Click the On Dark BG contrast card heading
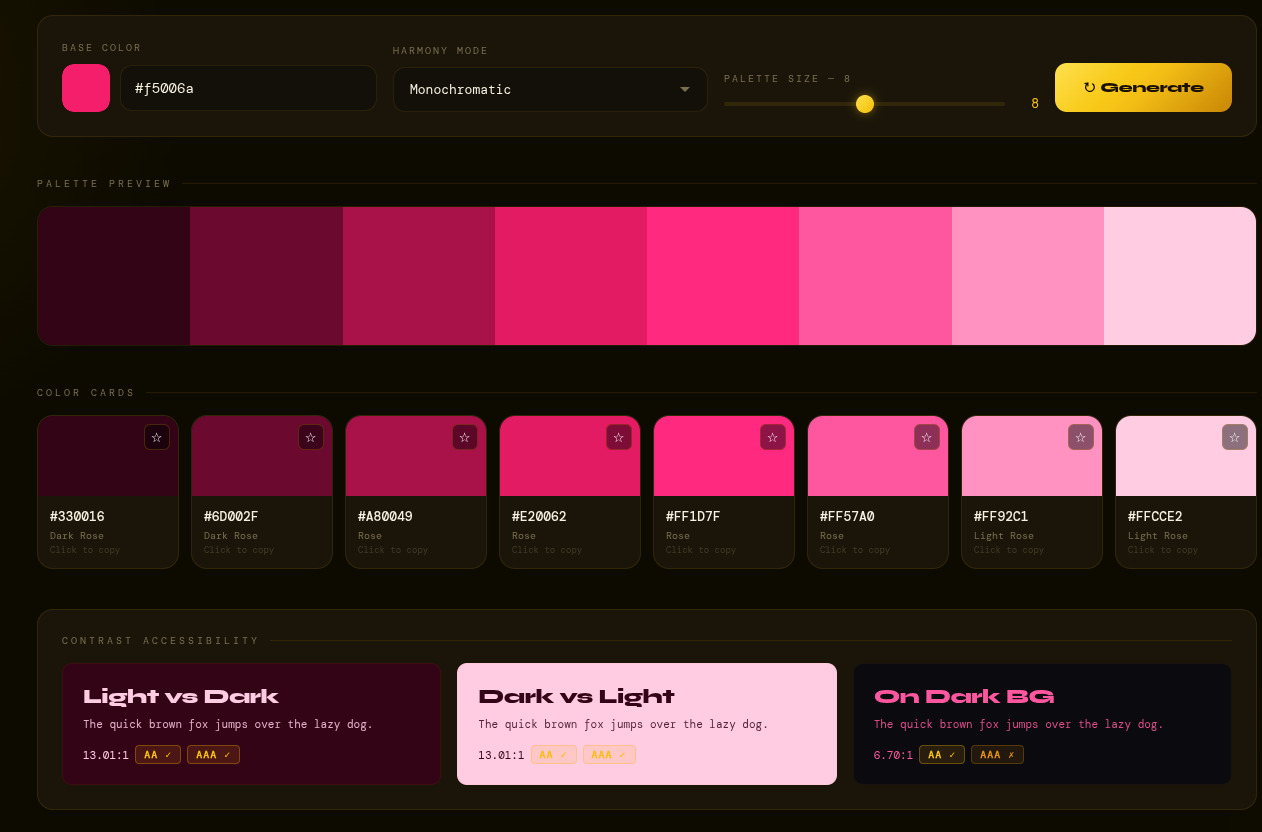 tap(964, 697)
